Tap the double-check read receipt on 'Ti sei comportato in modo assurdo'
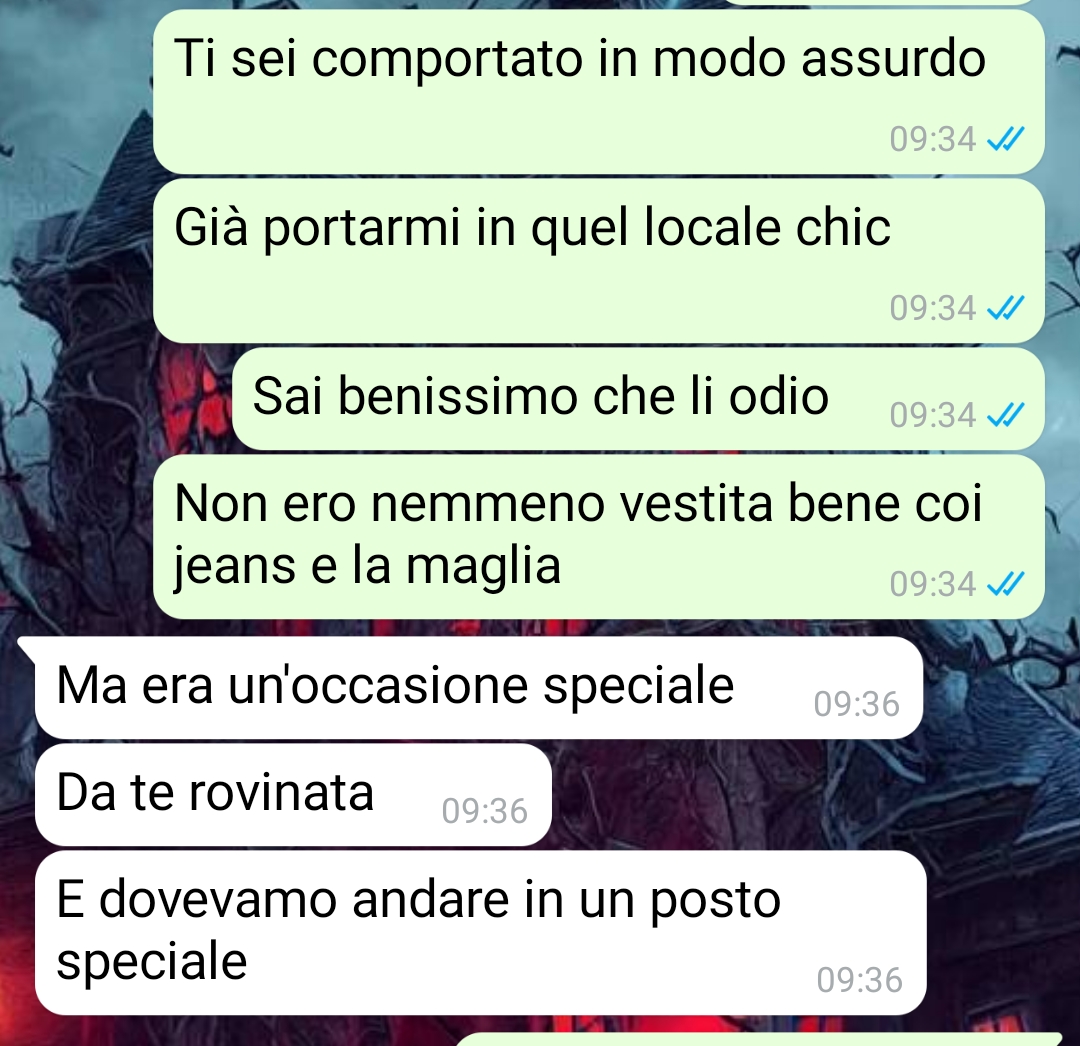The image size is (1080, 1046). tap(1006, 139)
